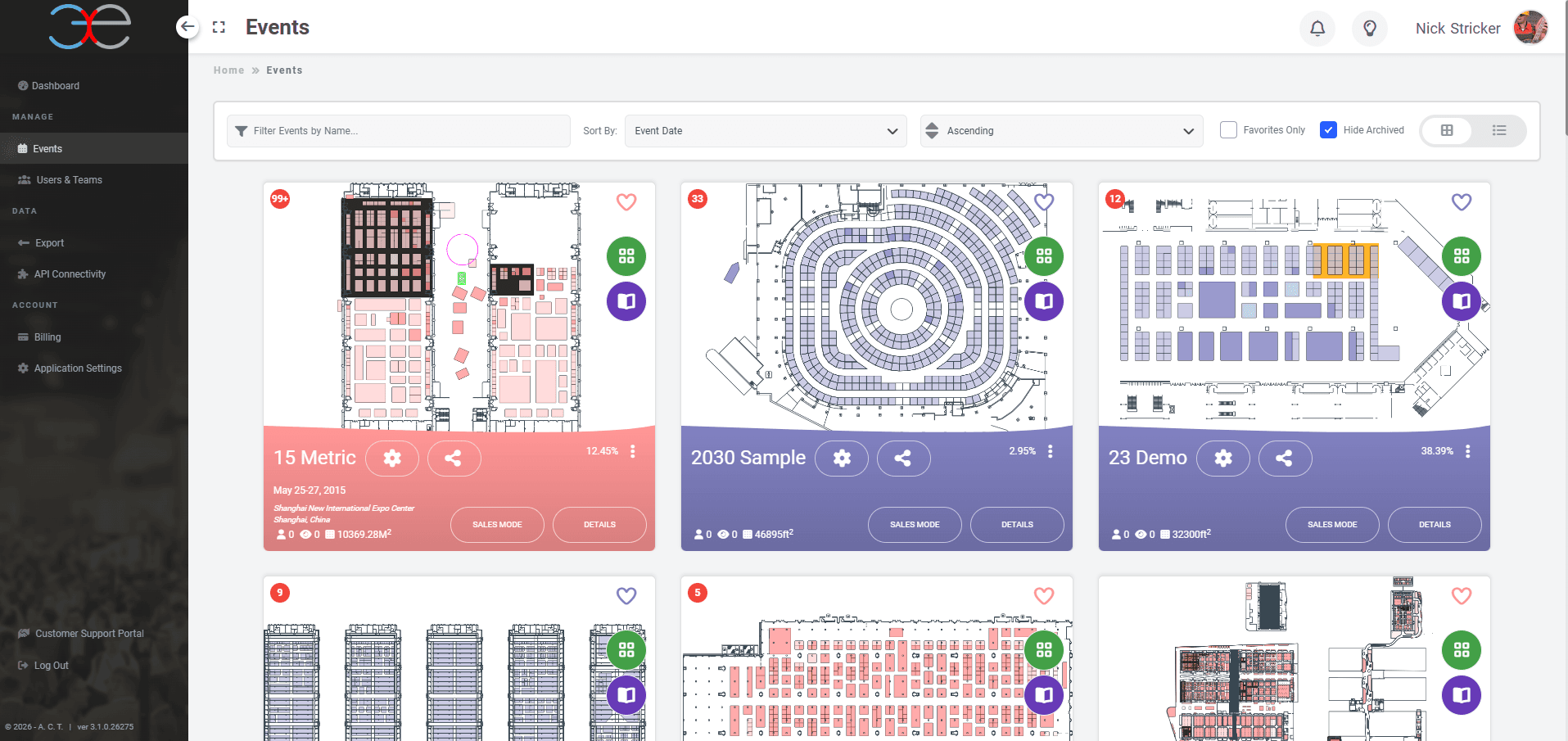Enable the Favorites Only checkbox
1568x741 pixels.
pos(1228,130)
